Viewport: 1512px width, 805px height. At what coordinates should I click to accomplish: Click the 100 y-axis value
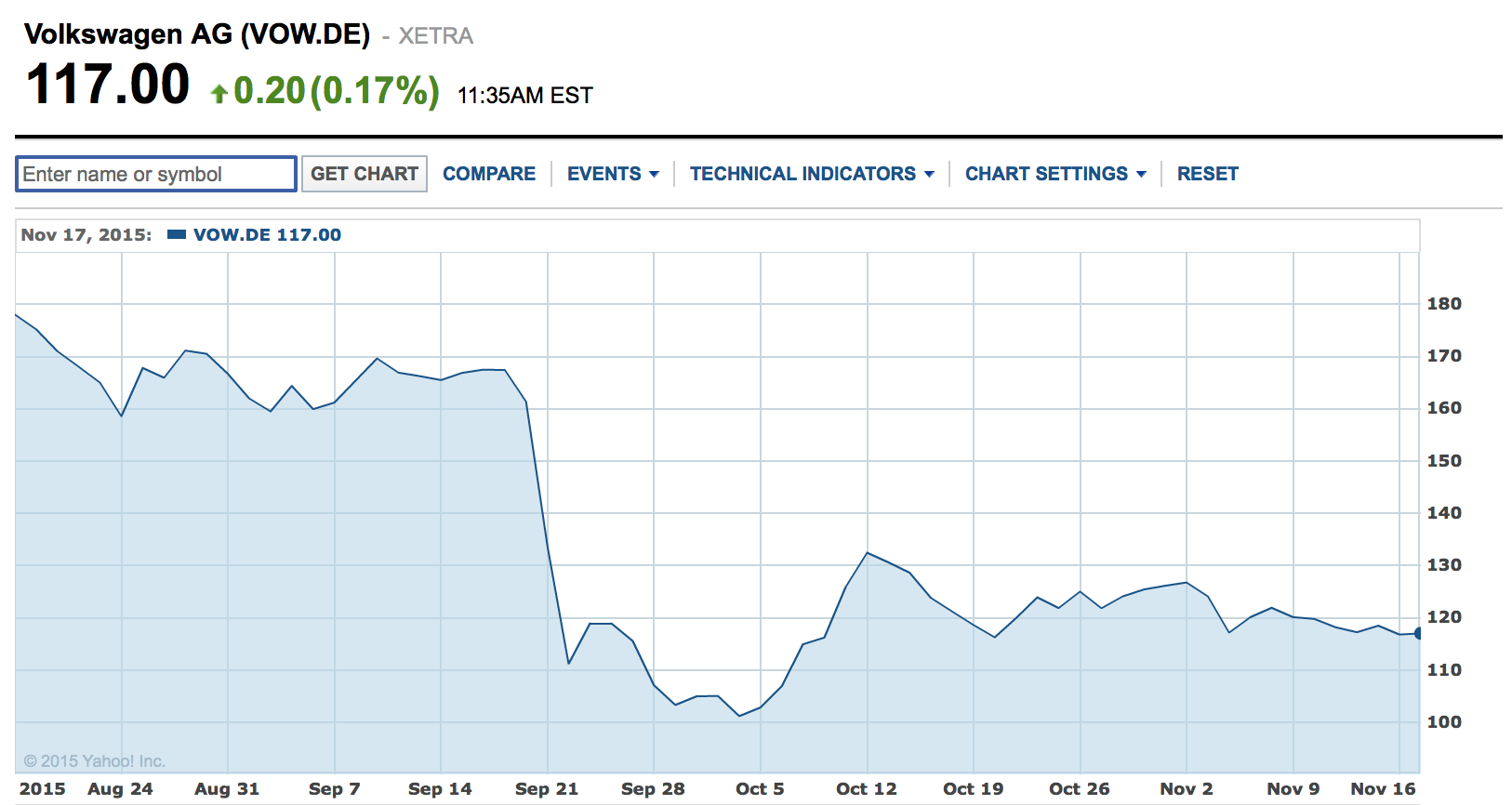(1444, 722)
